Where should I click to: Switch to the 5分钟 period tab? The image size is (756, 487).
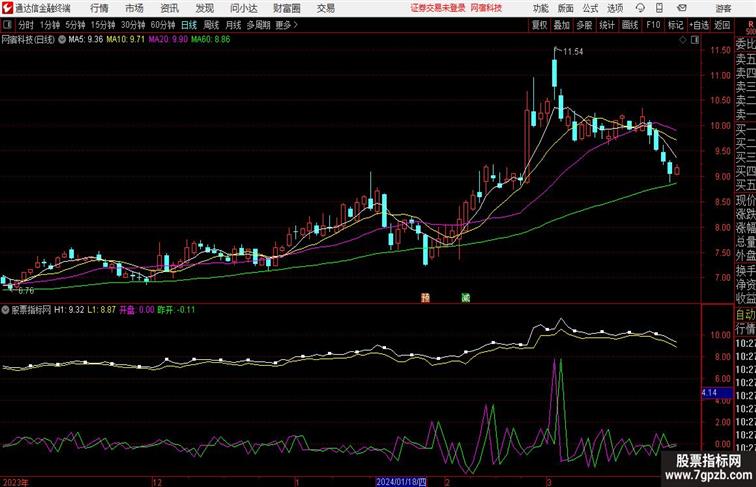pyautogui.click(x=75, y=25)
